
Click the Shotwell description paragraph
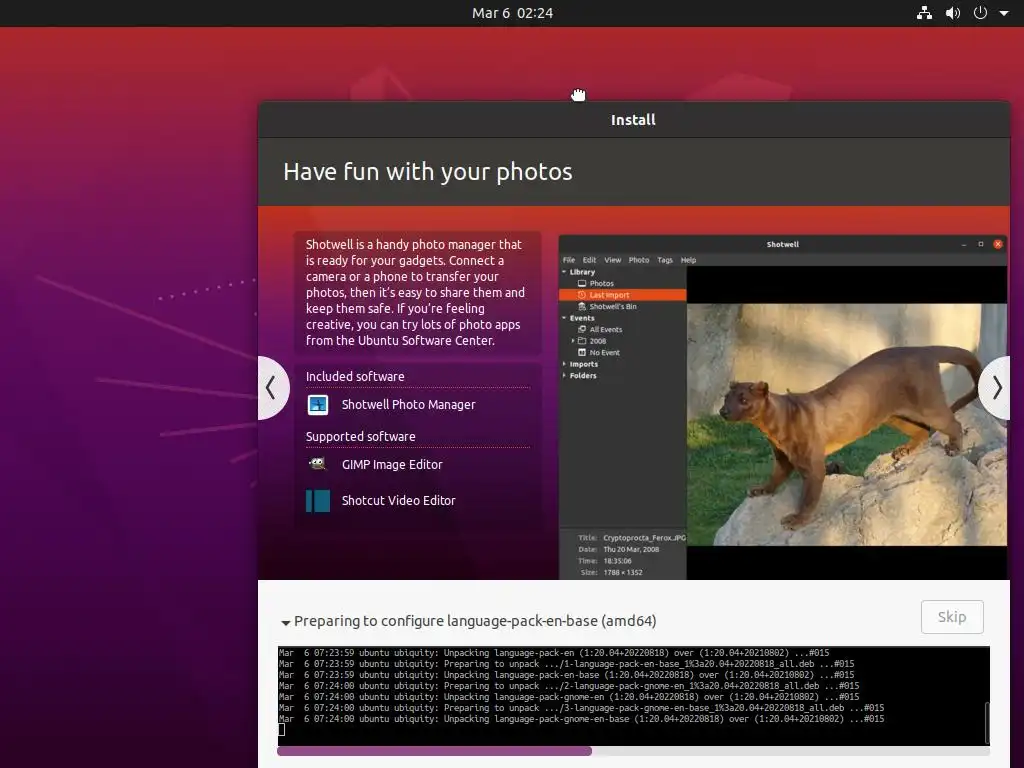pyautogui.click(x=415, y=293)
